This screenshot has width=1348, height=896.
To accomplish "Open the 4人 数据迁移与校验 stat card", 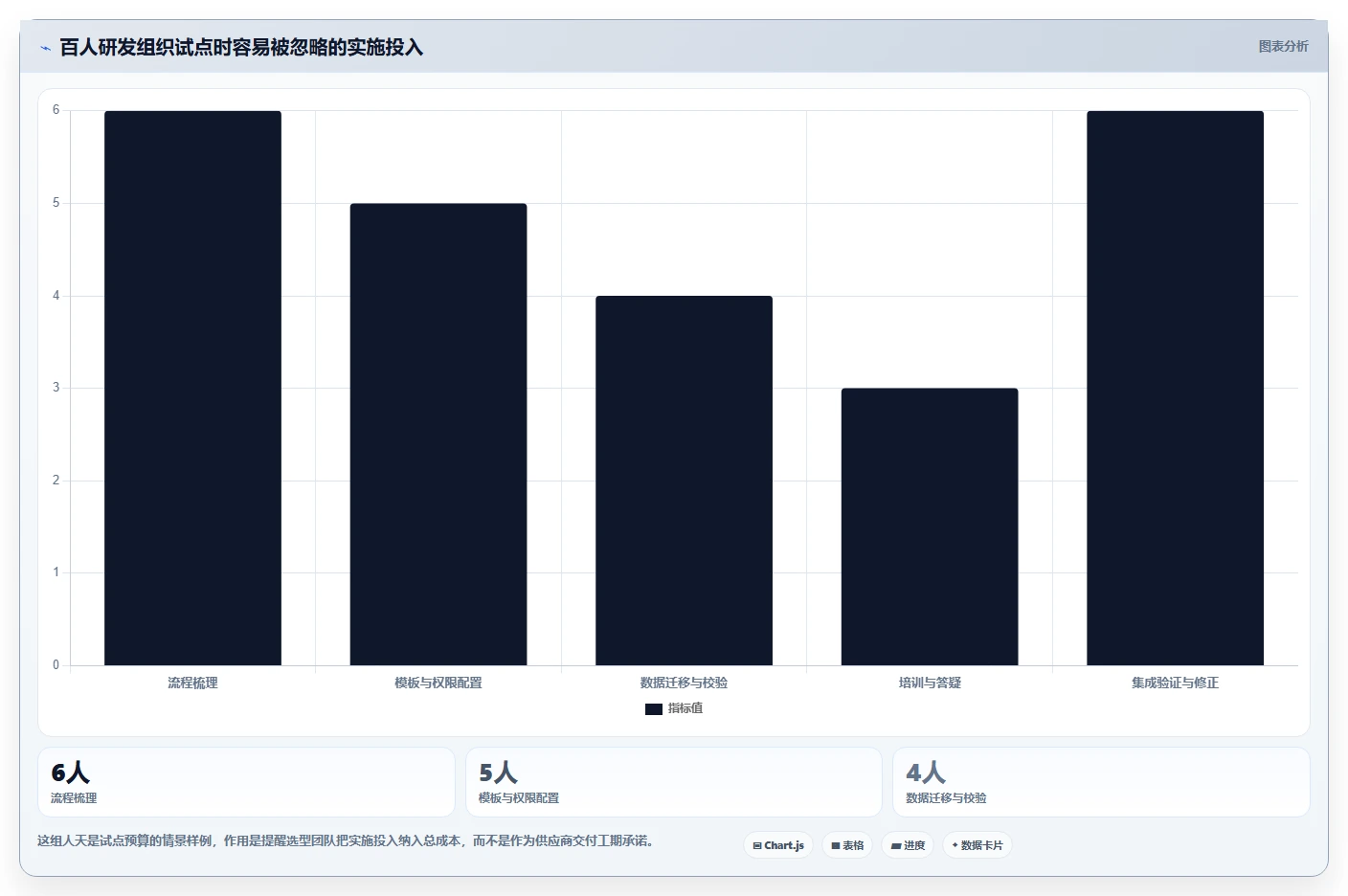I will 1101,782.
